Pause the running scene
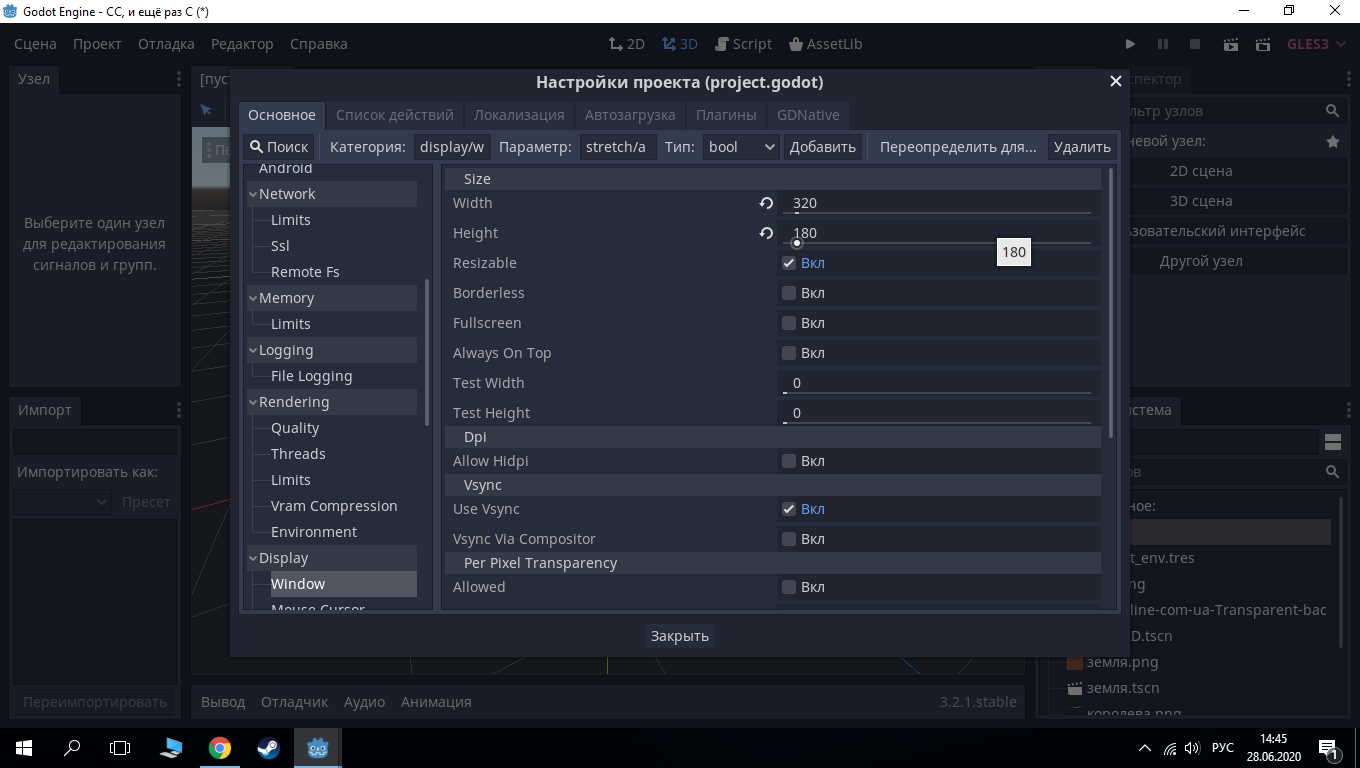 [x=1163, y=44]
